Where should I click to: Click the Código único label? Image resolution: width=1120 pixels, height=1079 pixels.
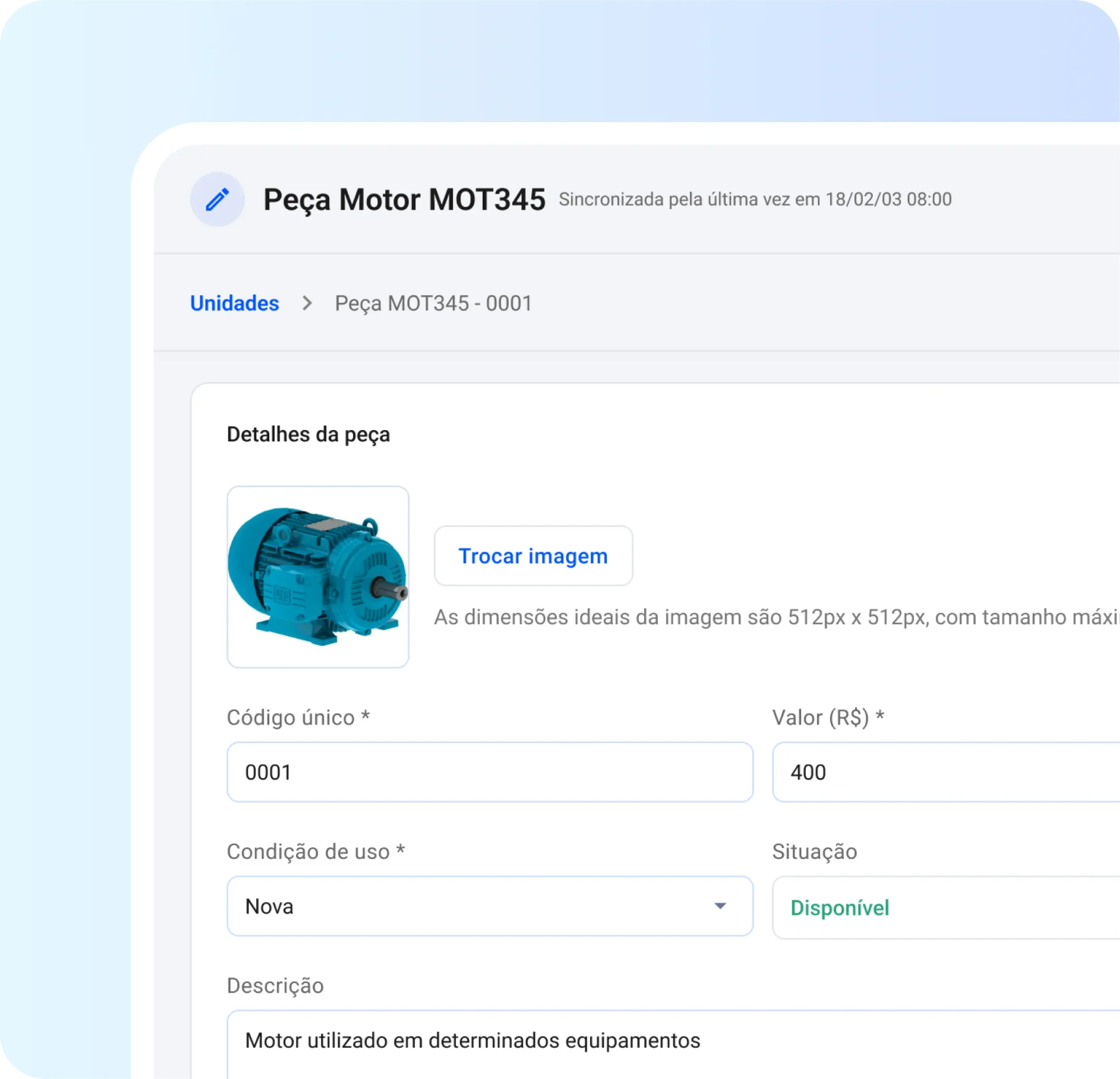[298, 717]
